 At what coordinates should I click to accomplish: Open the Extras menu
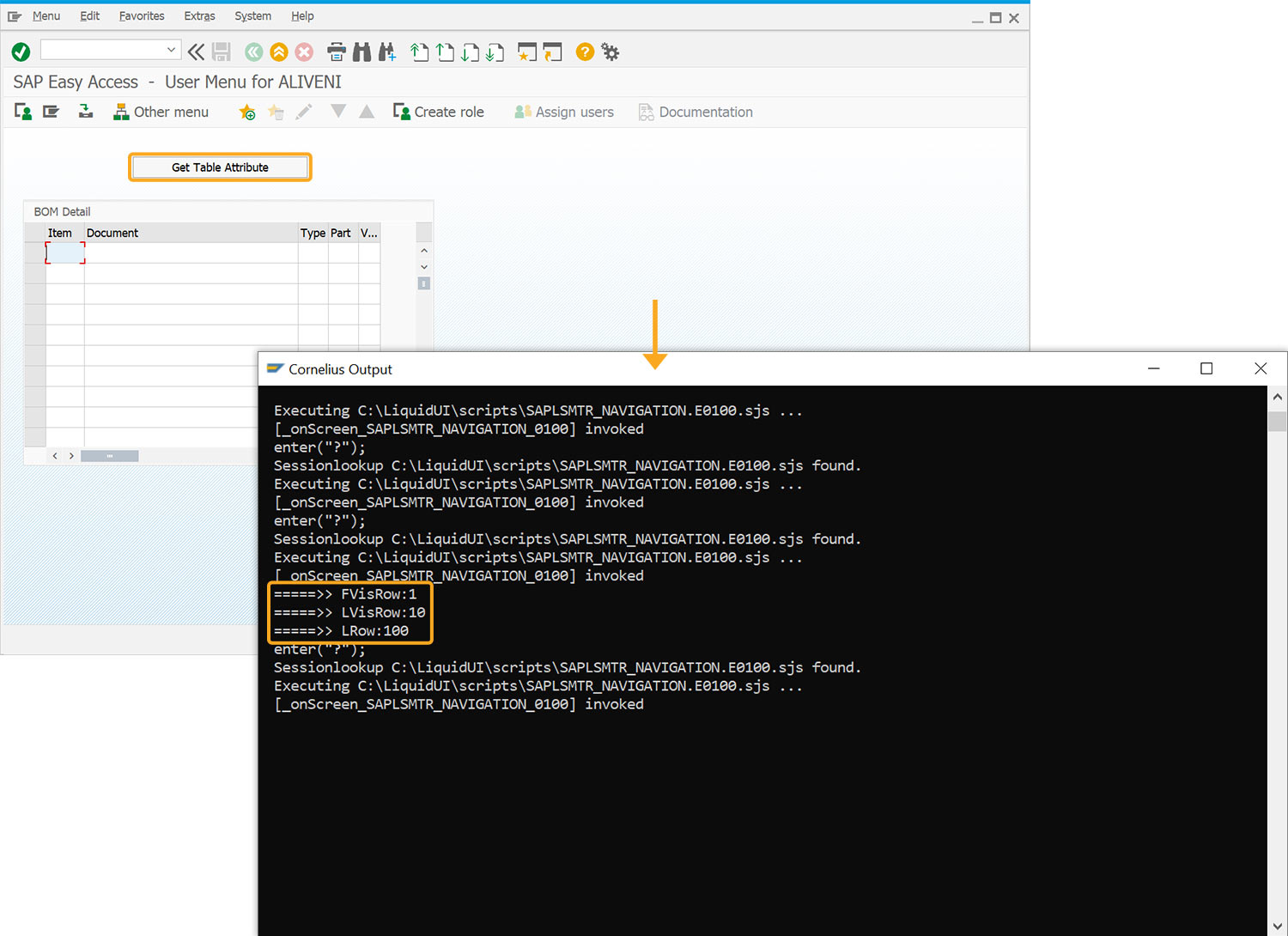click(x=199, y=15)
